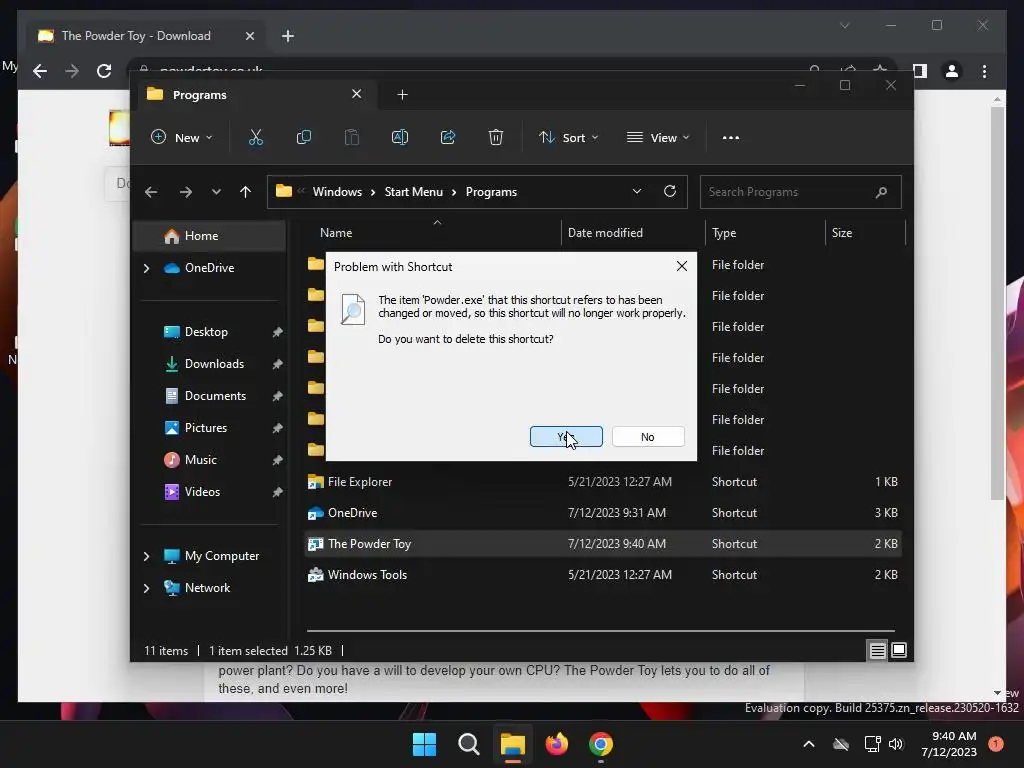
Task: Open File Explorer from the taskbar
Action: 513,744
